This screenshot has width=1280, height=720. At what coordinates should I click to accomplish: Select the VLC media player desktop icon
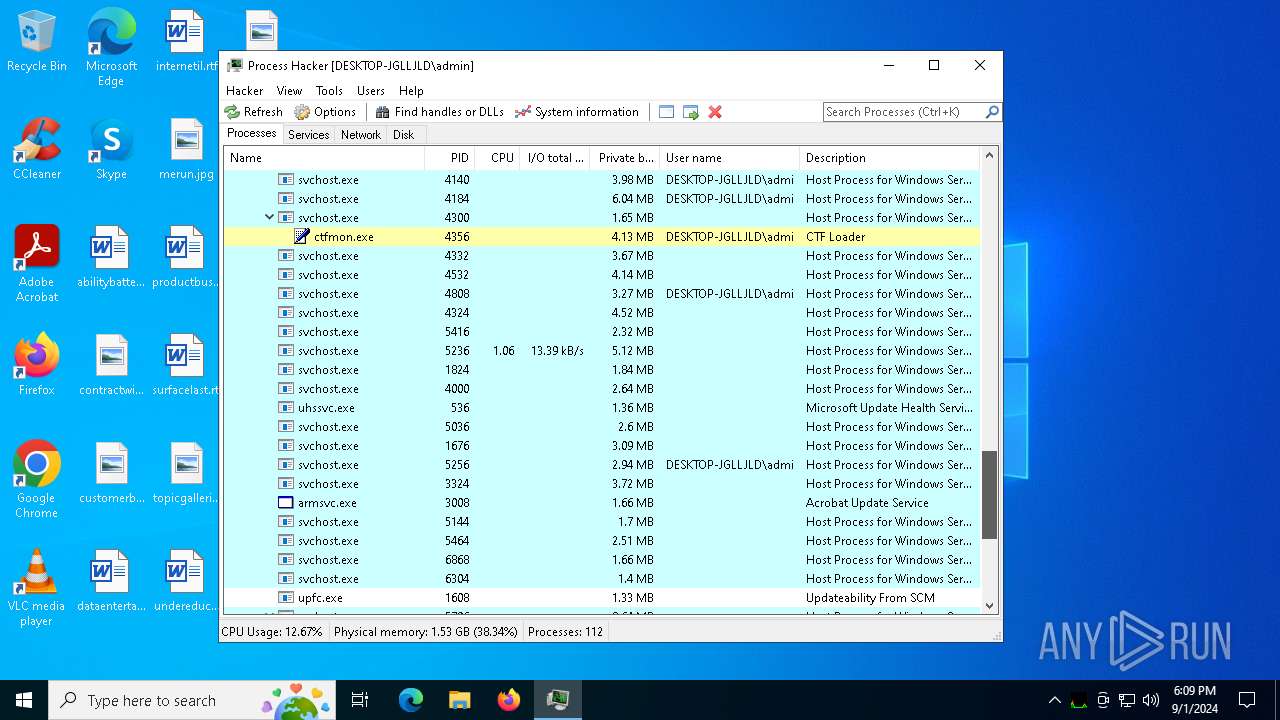click(37, 588)
